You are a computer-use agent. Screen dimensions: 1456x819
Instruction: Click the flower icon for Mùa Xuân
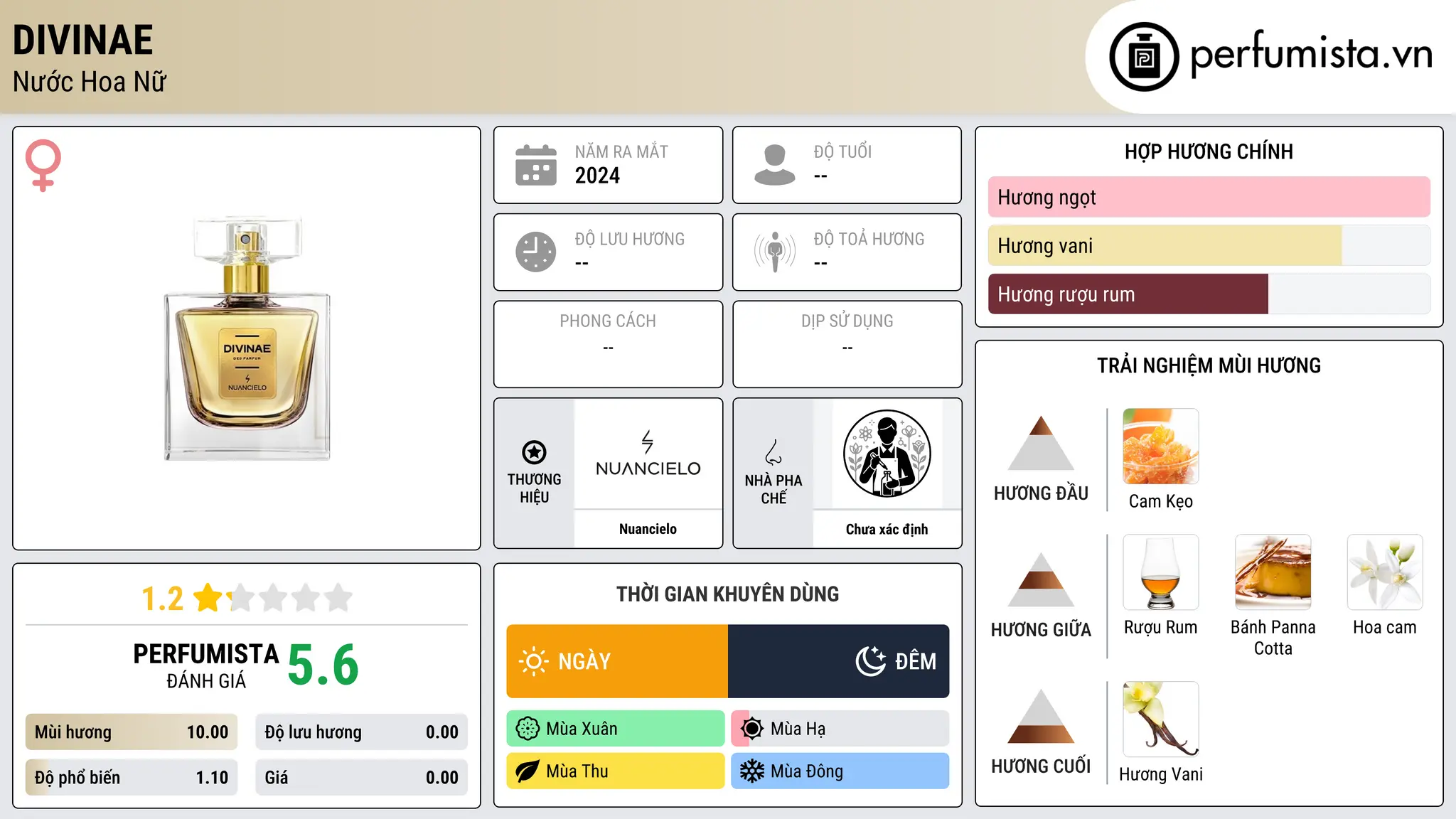(528, 729)
